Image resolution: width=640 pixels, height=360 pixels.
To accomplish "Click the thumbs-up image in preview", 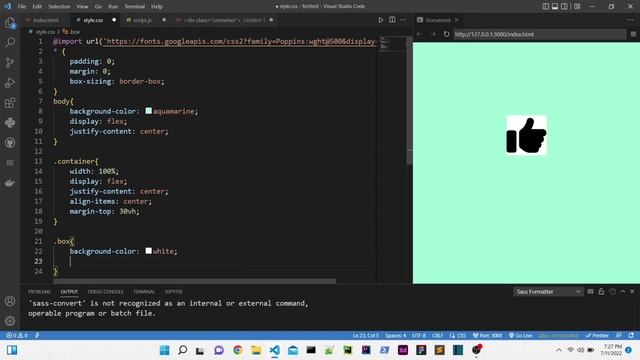I will 527,135.
